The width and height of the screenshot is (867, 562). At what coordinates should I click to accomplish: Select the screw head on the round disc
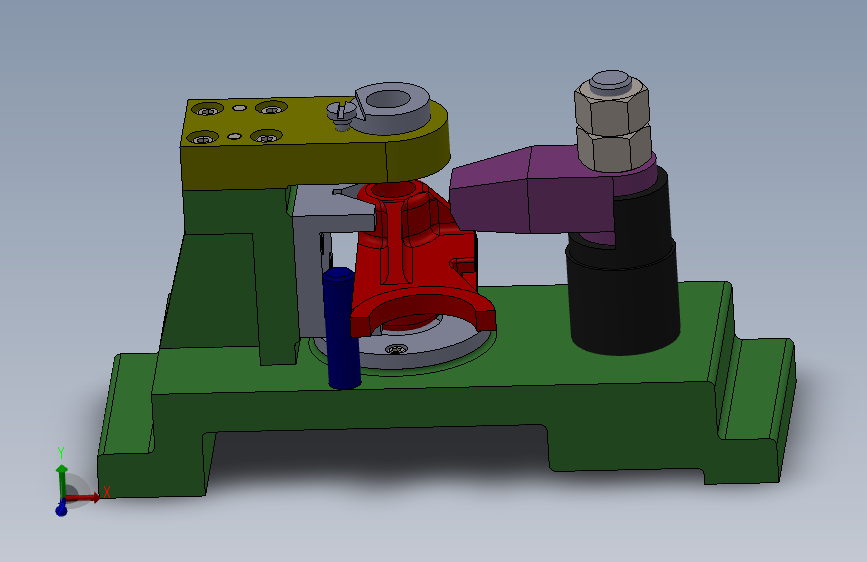(x=396, y=349)
